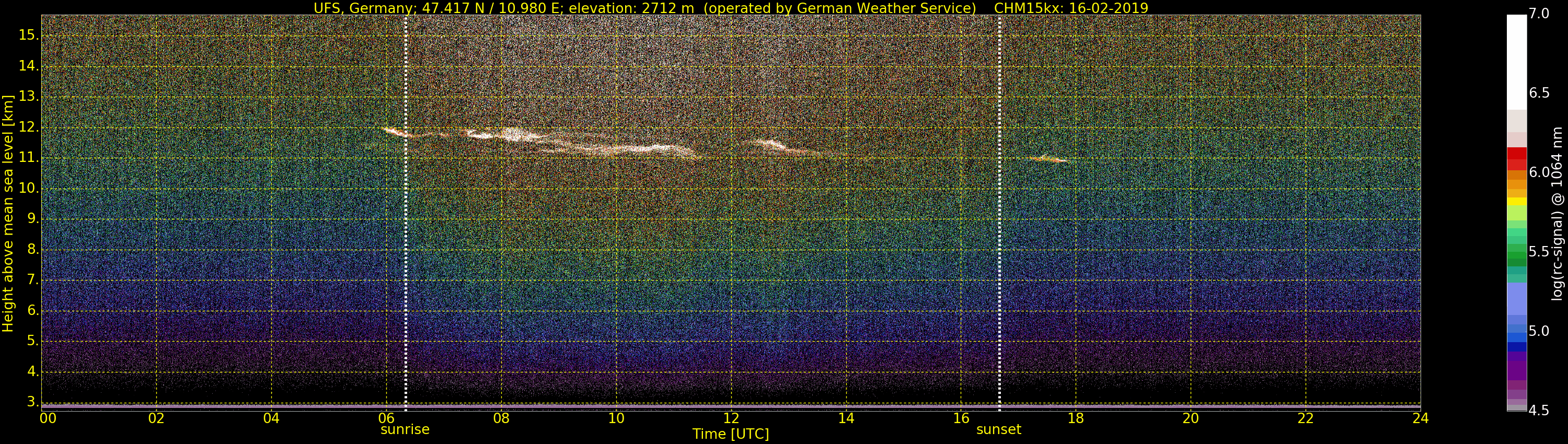Click the colorbar value '6.5'
The width and height of the screenshot is (1568, 444).
pos(1539,93)
